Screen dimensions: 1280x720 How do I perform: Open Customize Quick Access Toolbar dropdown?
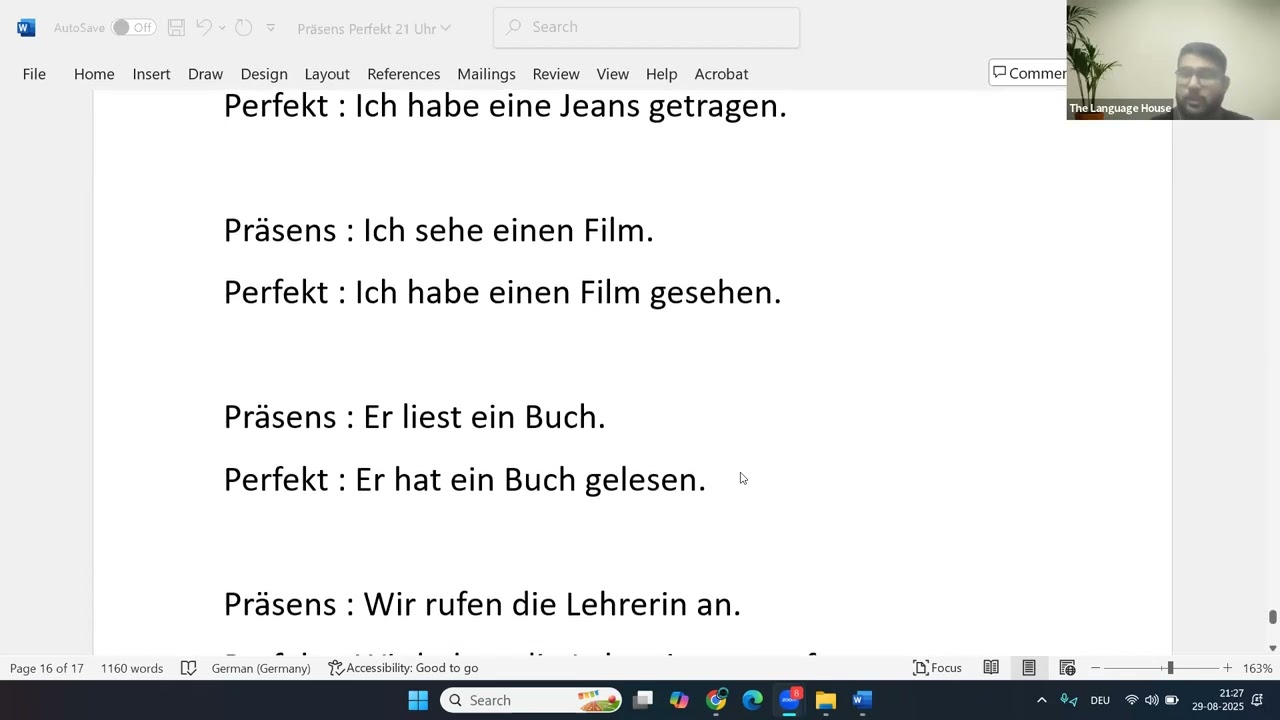click(270, 28)
